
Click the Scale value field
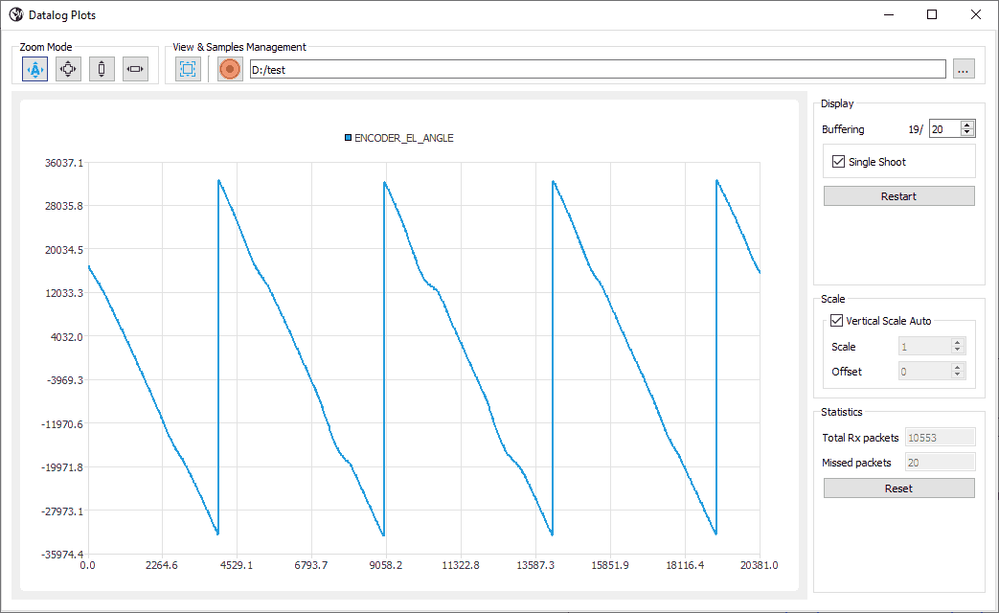tap(924, 347)
